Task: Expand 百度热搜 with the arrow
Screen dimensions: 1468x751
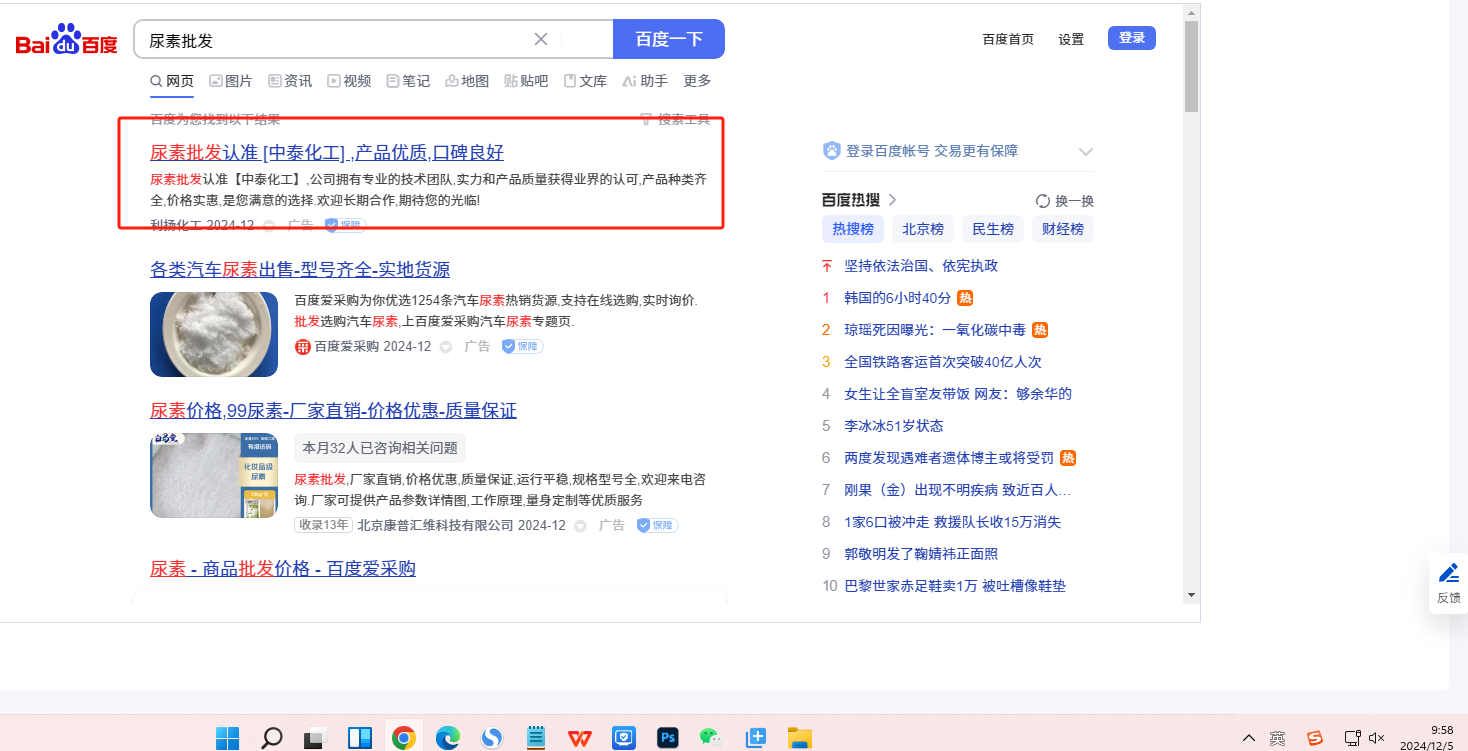Action: [x=892, y=200]
